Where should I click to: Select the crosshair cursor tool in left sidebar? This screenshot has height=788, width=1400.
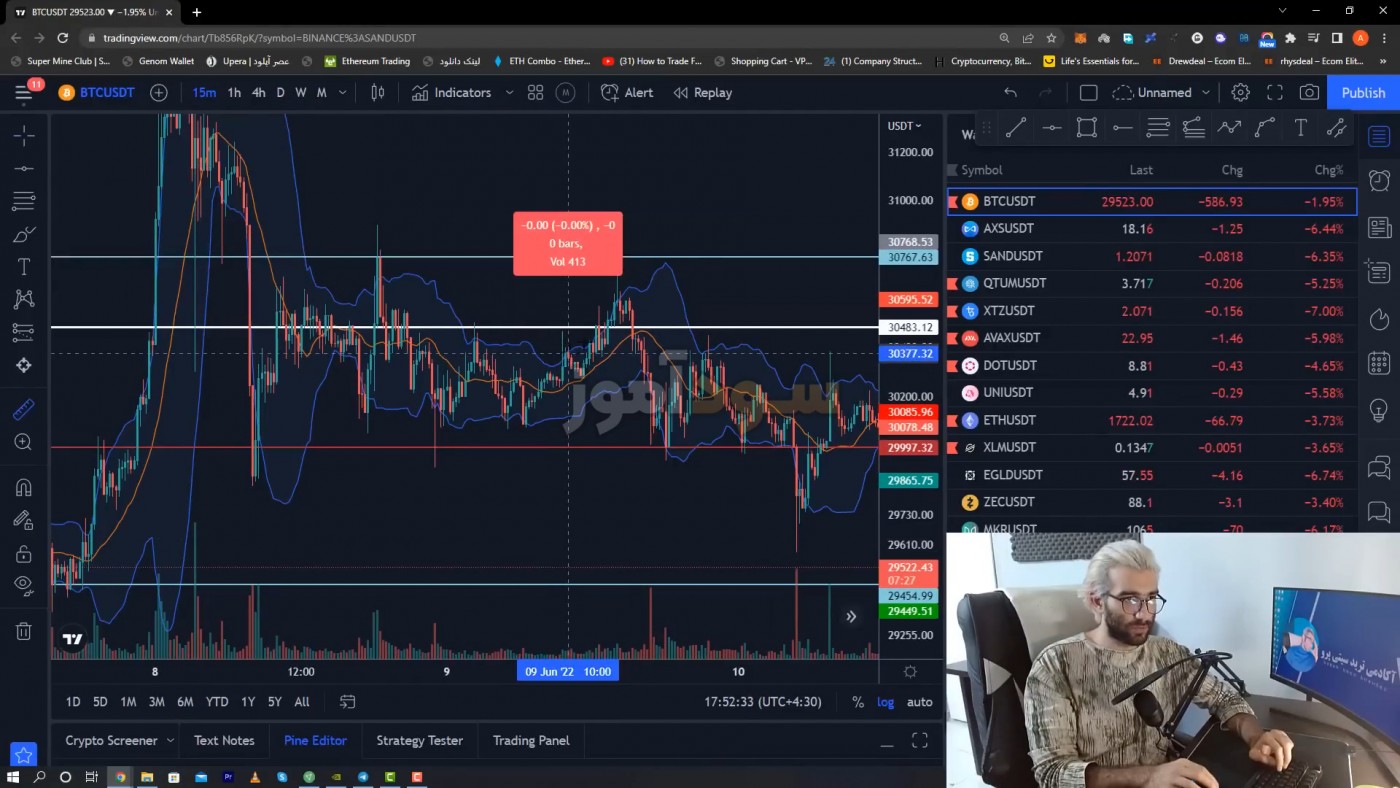pyautogui.click(x=24, y=135)
